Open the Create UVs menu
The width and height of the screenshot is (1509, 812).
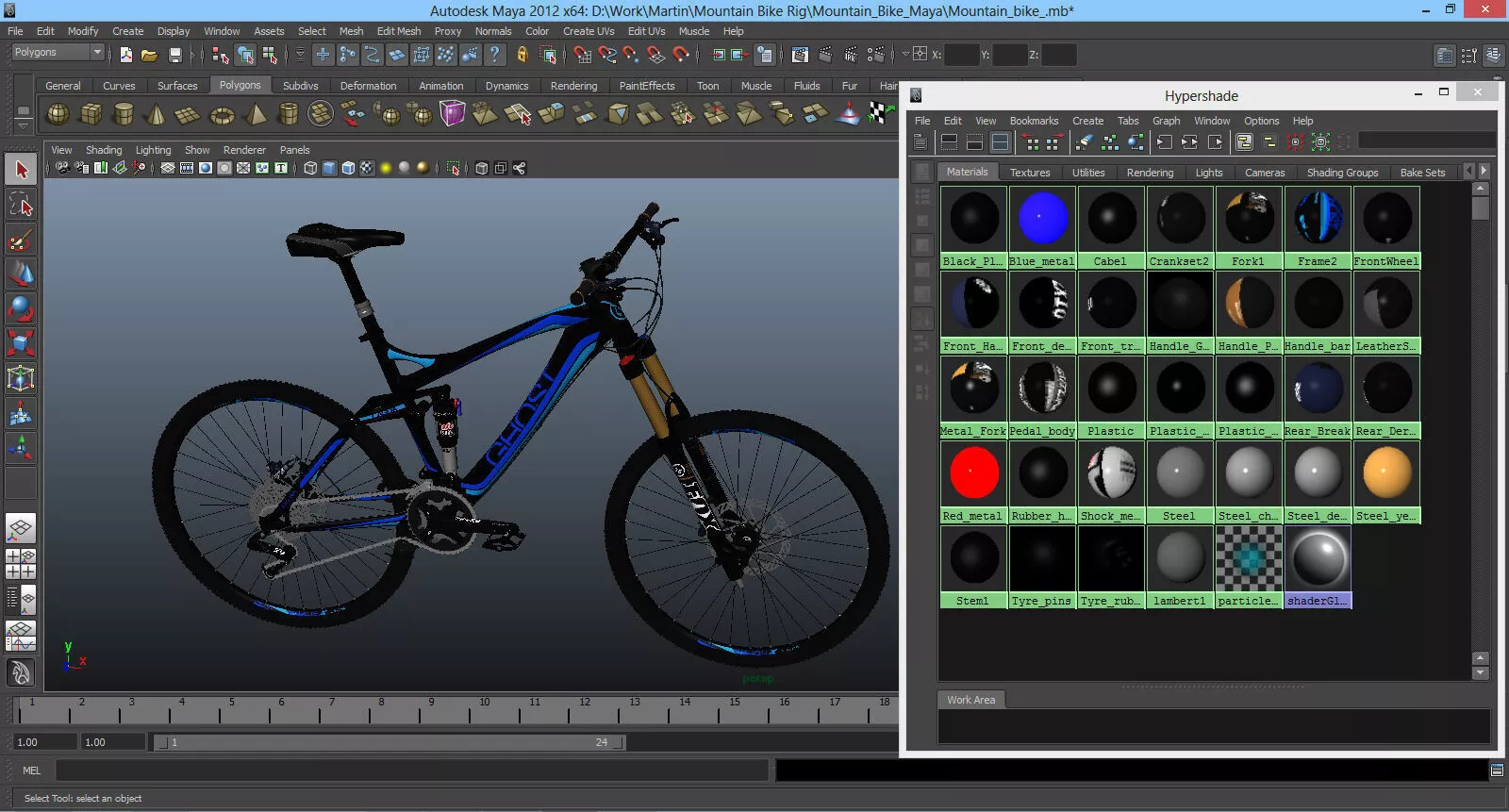589,31
